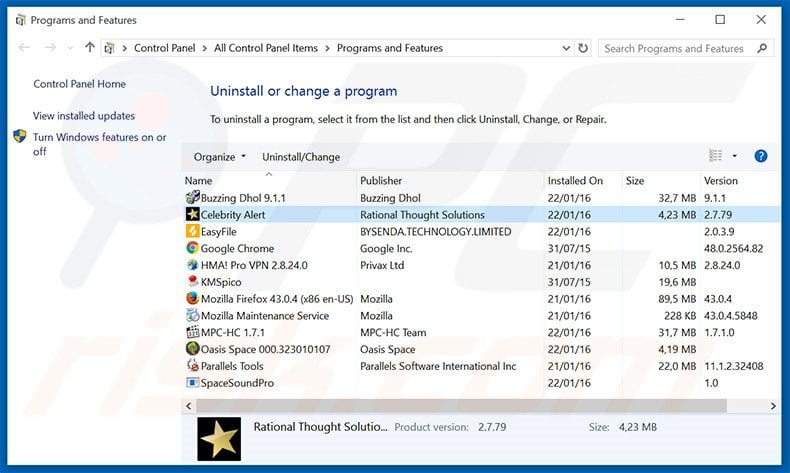Click Uninstall/Change in the toolbar
The height and width of the screenshot is (473, 790).
[301, 157]
